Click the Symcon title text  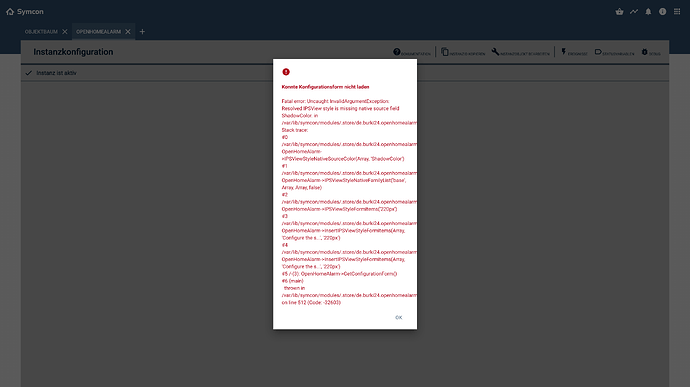click(30, 11)
